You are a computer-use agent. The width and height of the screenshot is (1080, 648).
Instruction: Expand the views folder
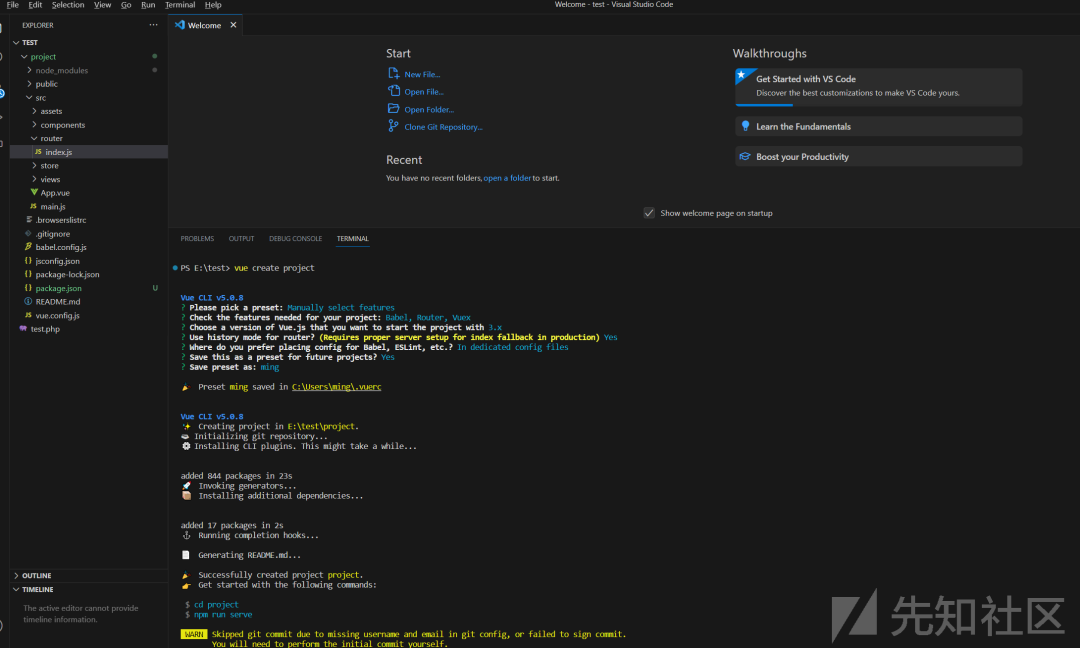(34, 178)
